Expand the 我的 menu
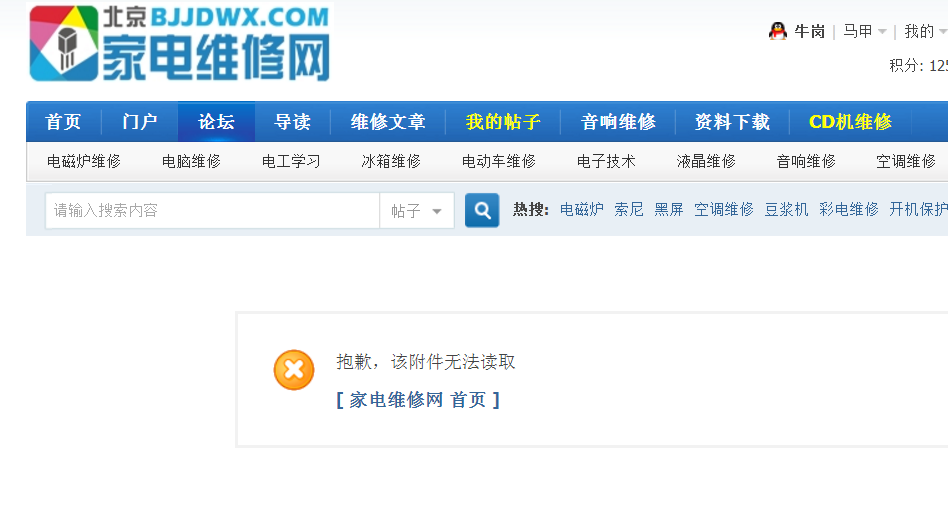The height and width of the screenshot is (532, 948). tap(925, 32)
